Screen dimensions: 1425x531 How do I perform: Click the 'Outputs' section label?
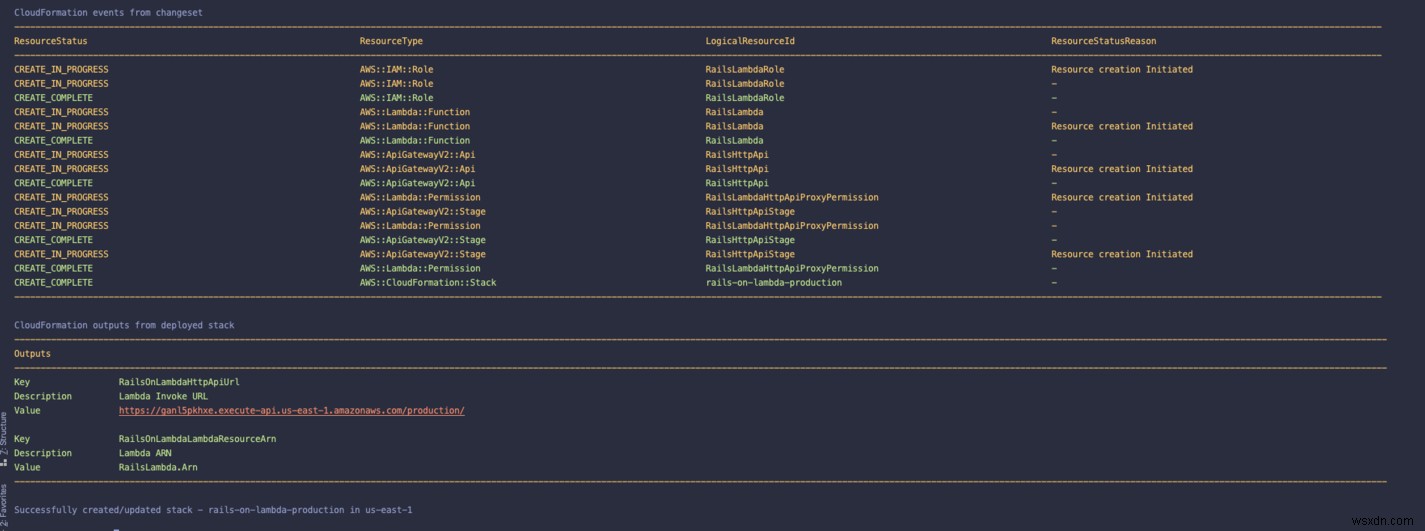32,354
